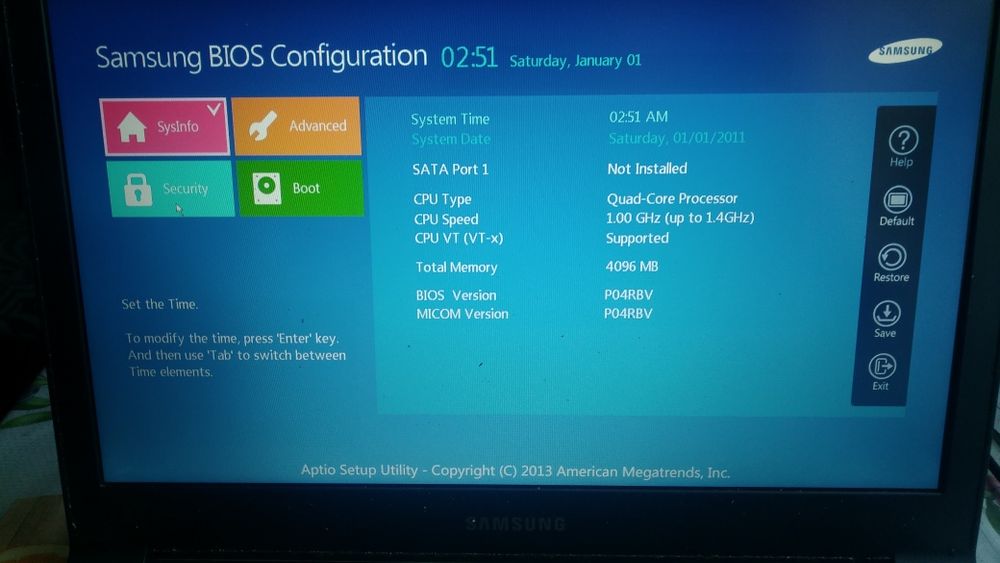Click the BIOS Version value P04RBV
1000x563 pixels.
(x=628, y=295)
